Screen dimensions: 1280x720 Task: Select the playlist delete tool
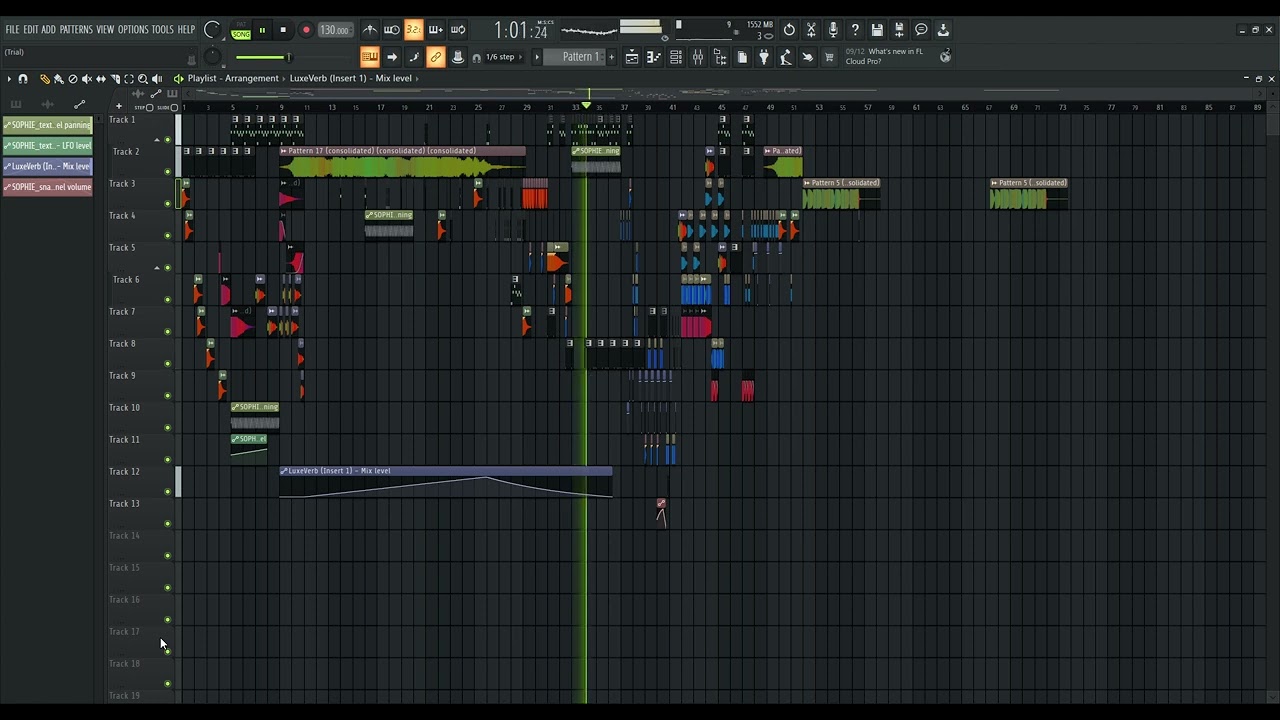coord(72,78)
